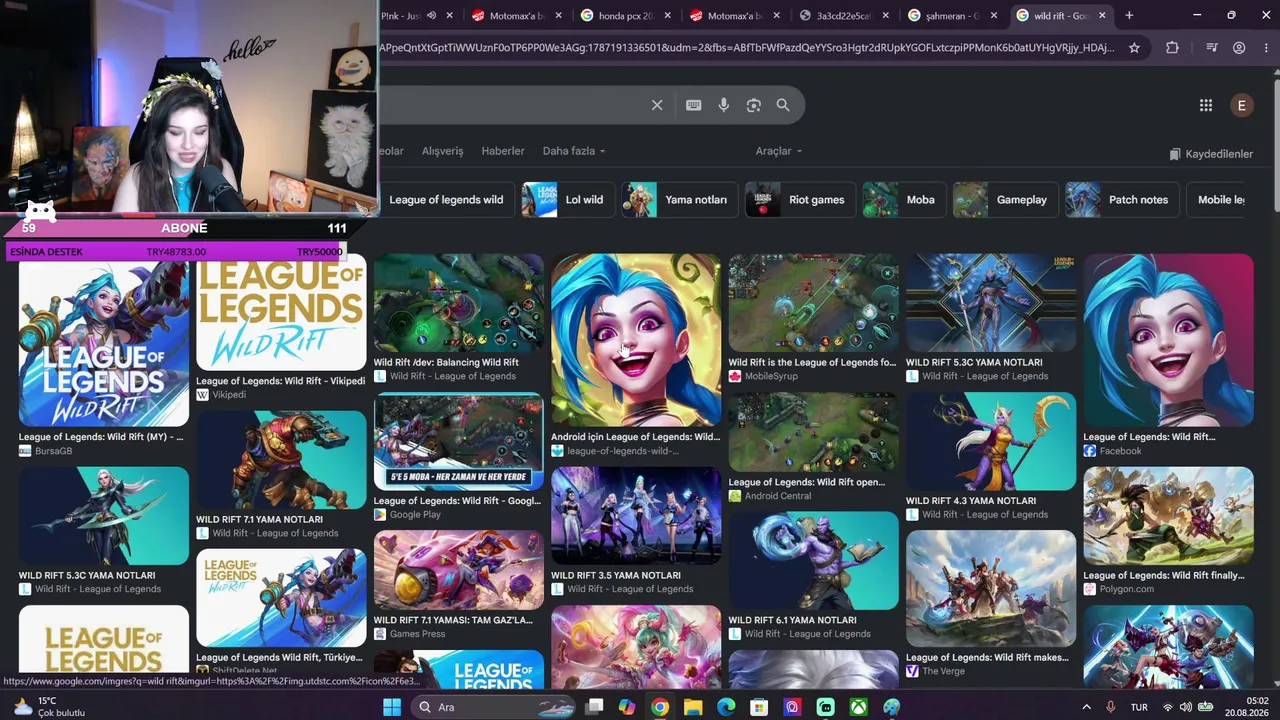Viewport: 1280px width, 720px height.
Task: Open the 'Wild Rift /dev: Balancing' image
Action: 459,302
